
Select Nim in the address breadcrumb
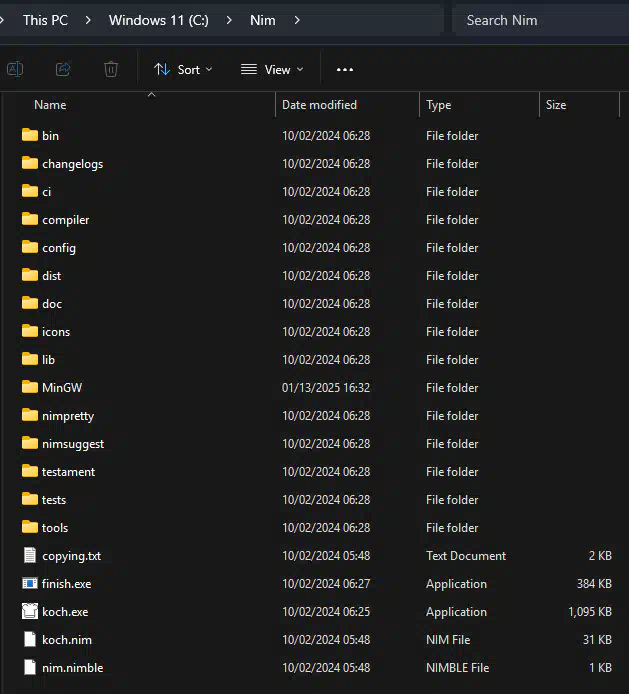[x=262, y=20]
